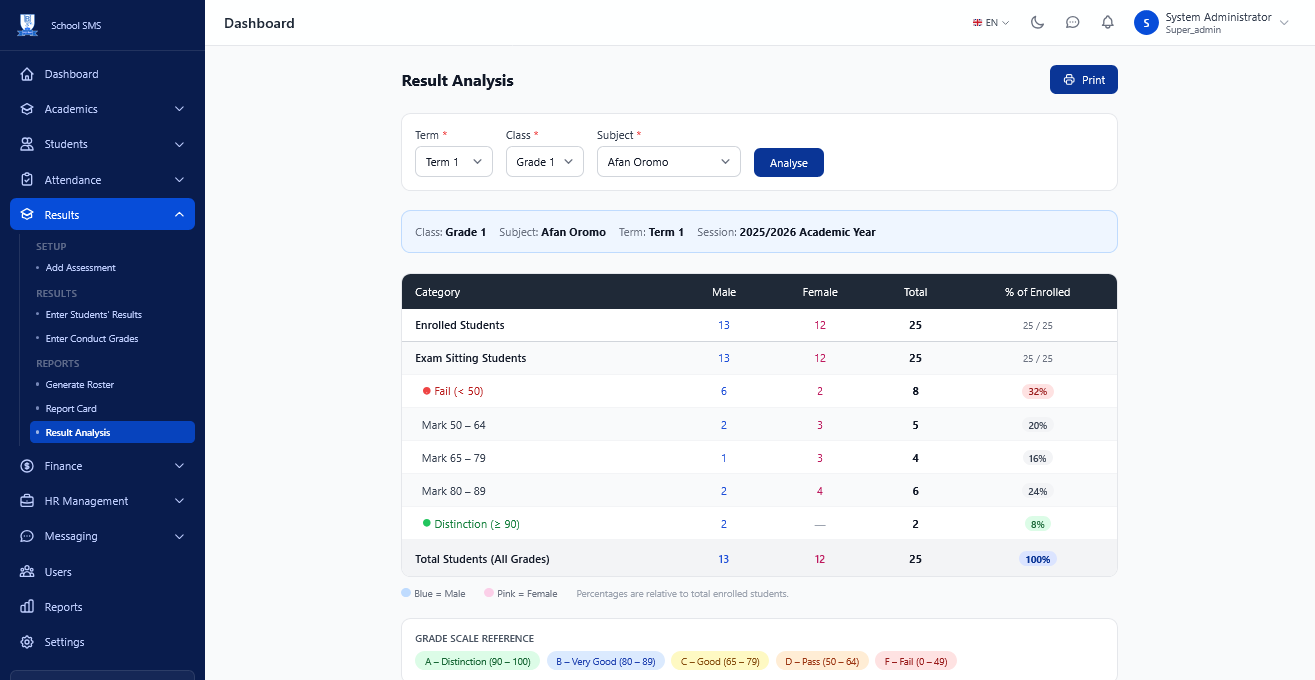This screenshot has width=1315, height=680.
Task: Click the printer icon on Print button
Action: click(x=1069, y=80)
